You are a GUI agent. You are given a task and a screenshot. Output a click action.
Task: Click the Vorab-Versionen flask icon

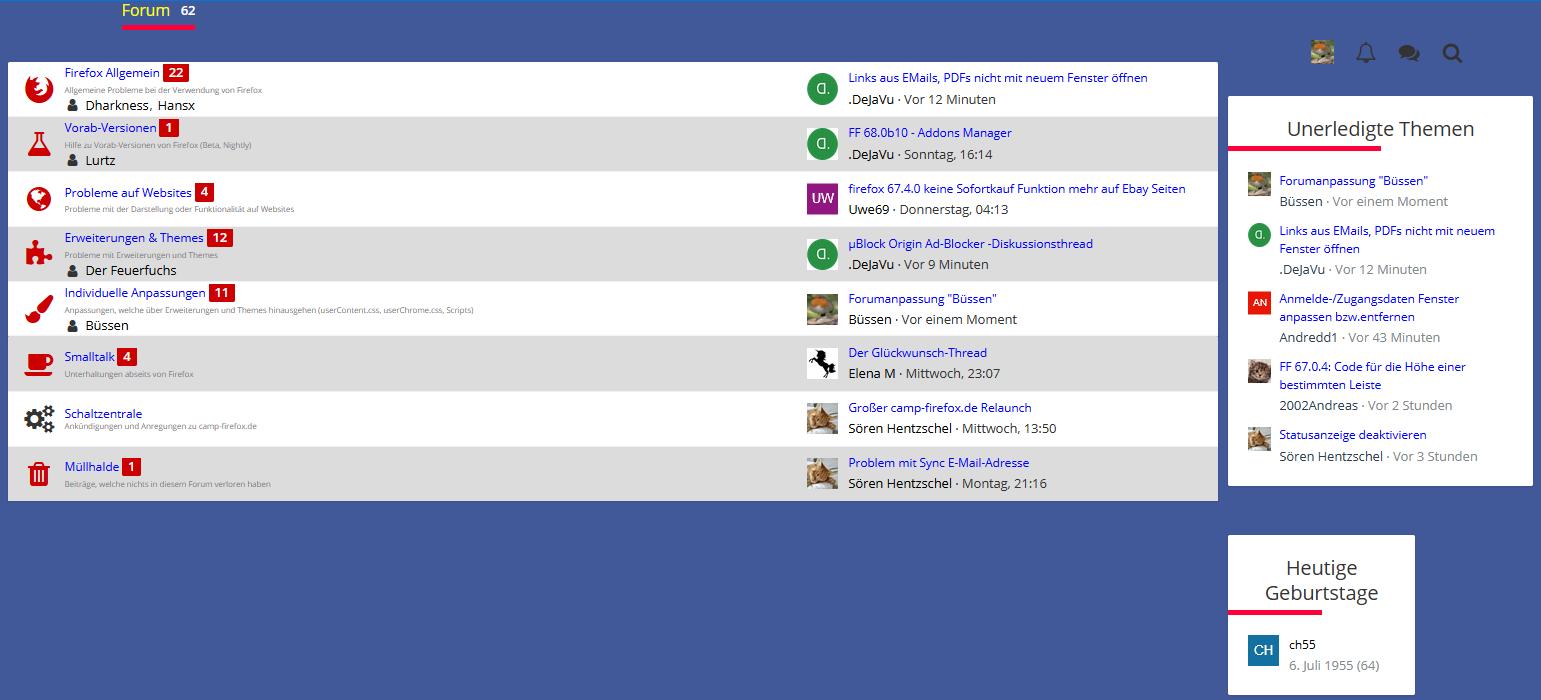coord(39,144)
